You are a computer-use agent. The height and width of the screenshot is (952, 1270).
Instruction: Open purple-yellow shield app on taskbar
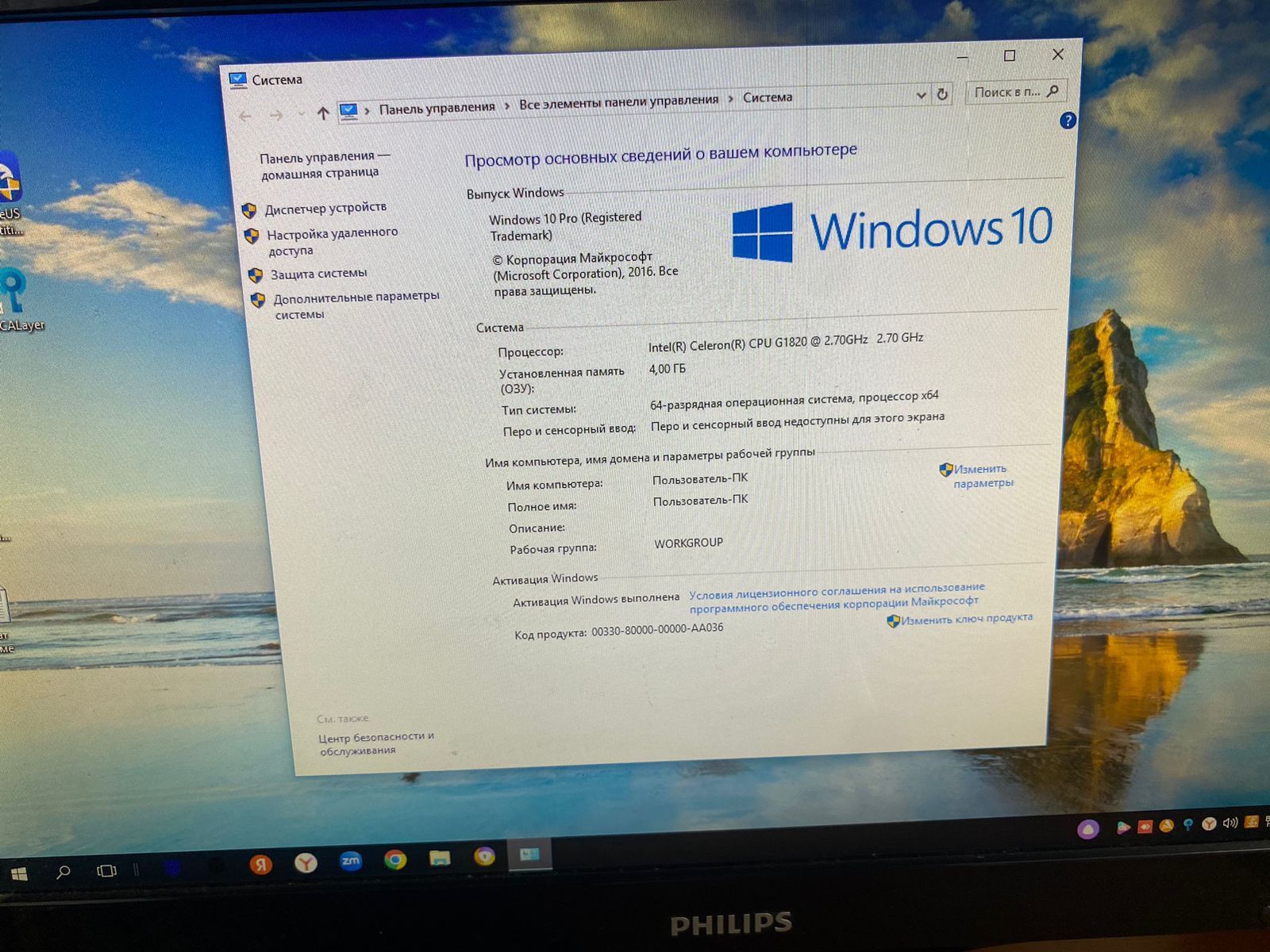[484, 856]
